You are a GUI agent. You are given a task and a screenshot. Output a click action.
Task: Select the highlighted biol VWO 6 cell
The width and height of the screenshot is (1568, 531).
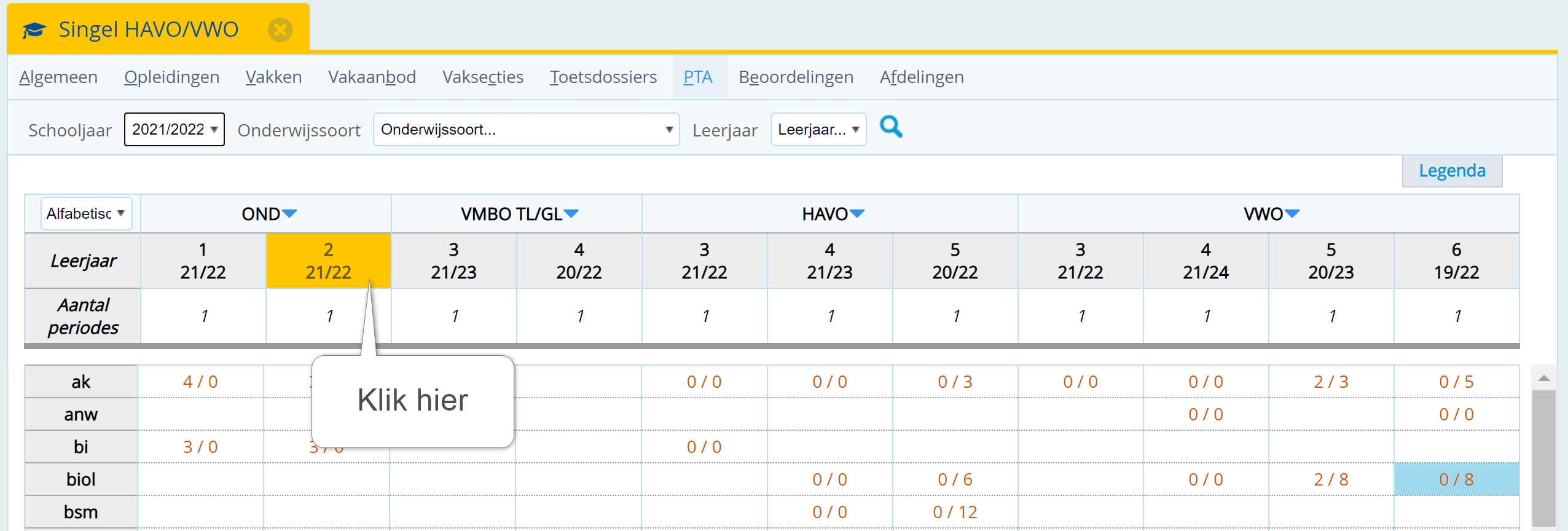click(x=1456, y=479)
